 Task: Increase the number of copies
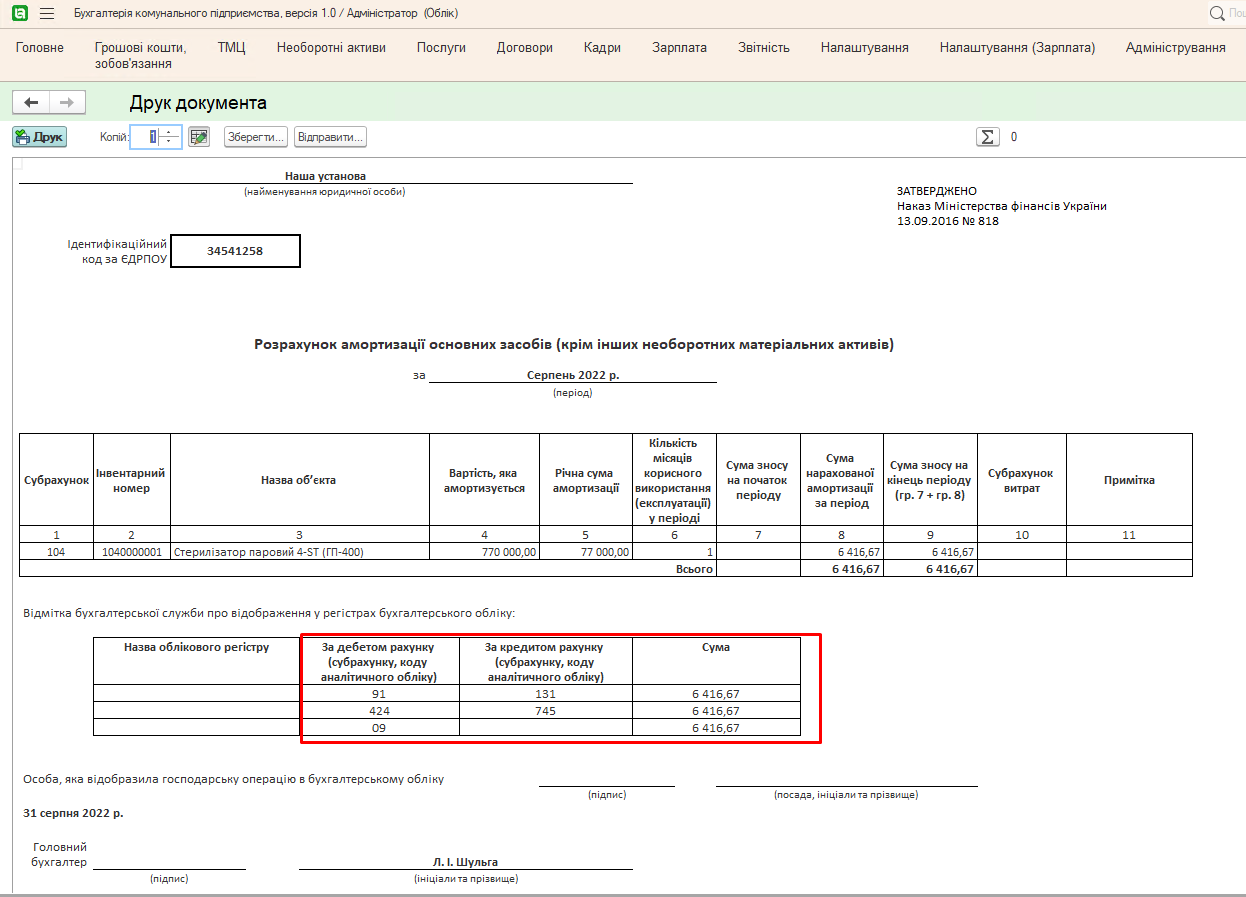pos(170,132)
